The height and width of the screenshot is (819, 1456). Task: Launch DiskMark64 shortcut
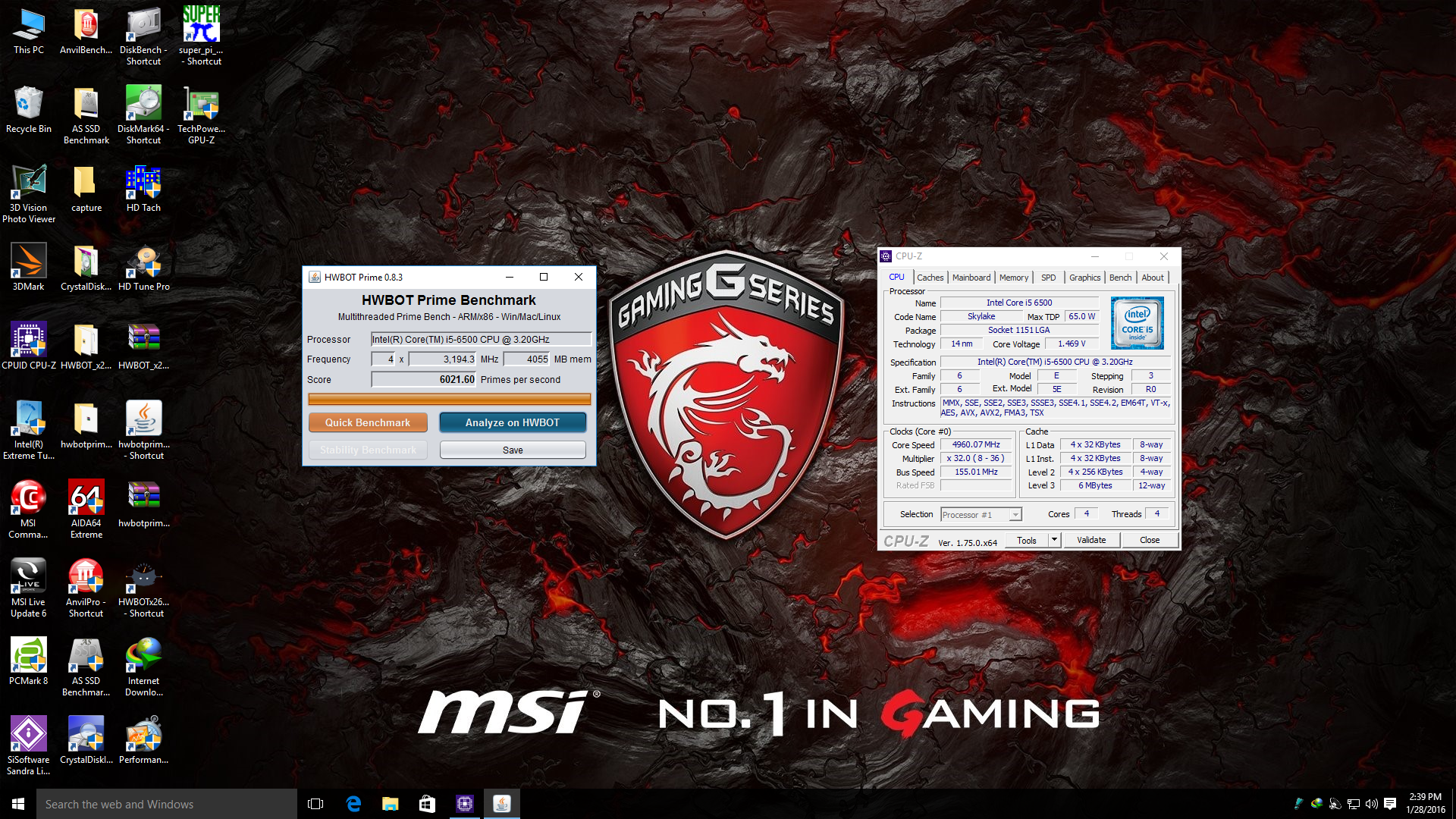click(x=143, y=115)
